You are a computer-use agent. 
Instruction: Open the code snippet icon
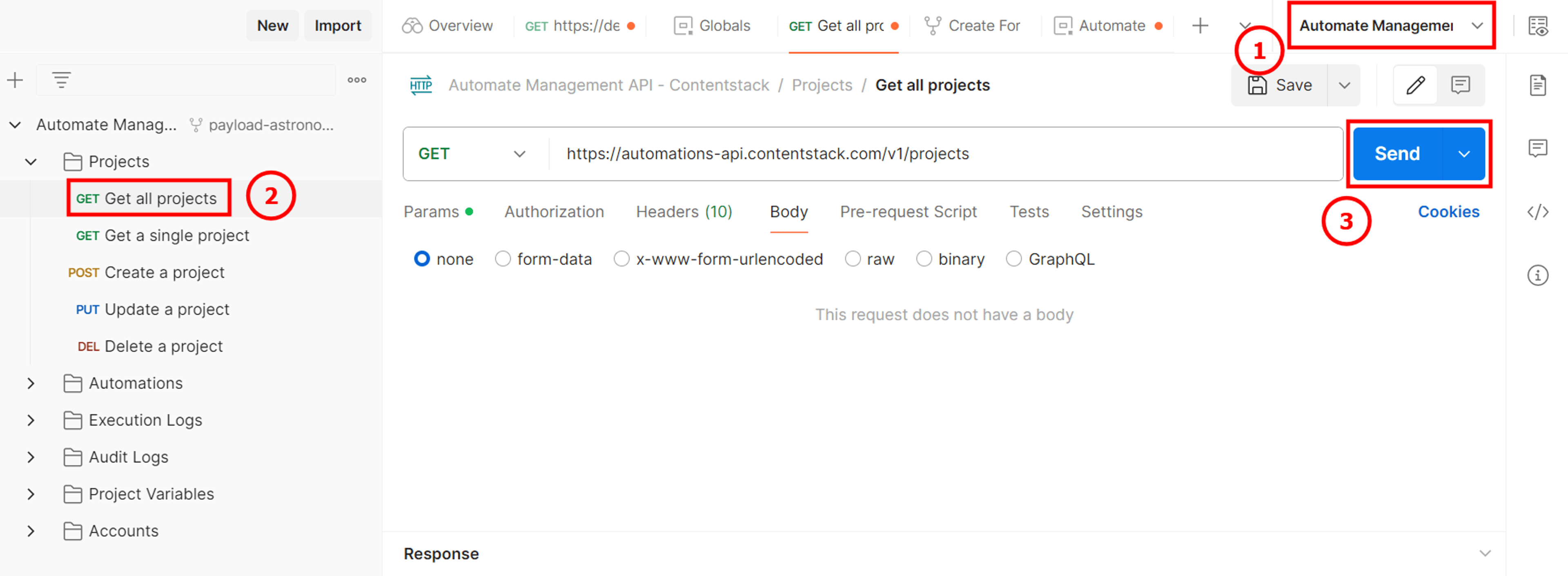pos(1537,211)
